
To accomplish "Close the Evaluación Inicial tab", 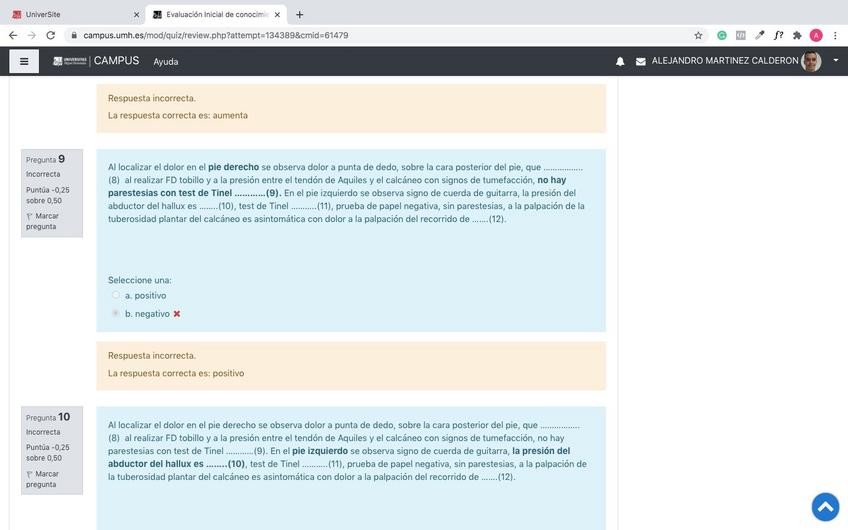I will (x=277, y=15).
